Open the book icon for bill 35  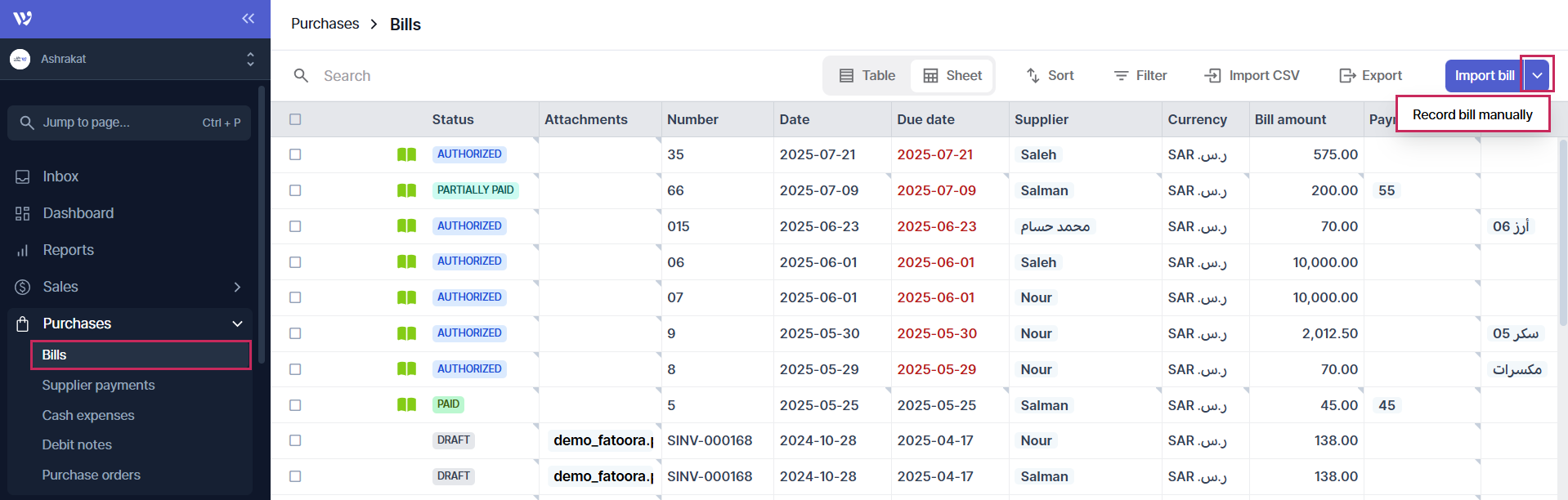coord(406,154)
